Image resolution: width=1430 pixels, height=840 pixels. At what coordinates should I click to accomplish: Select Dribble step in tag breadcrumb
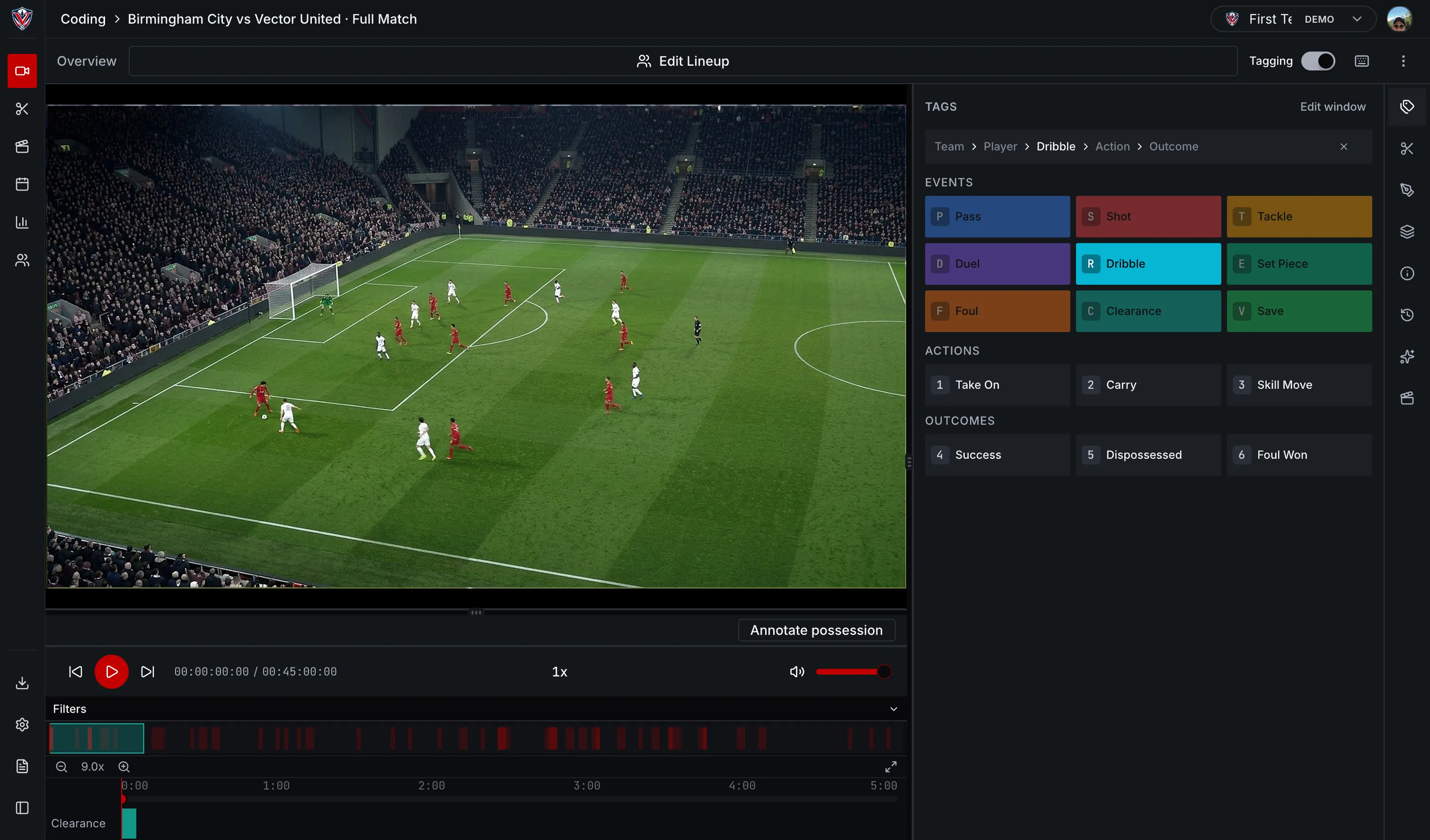click(x=1056, y=146)
